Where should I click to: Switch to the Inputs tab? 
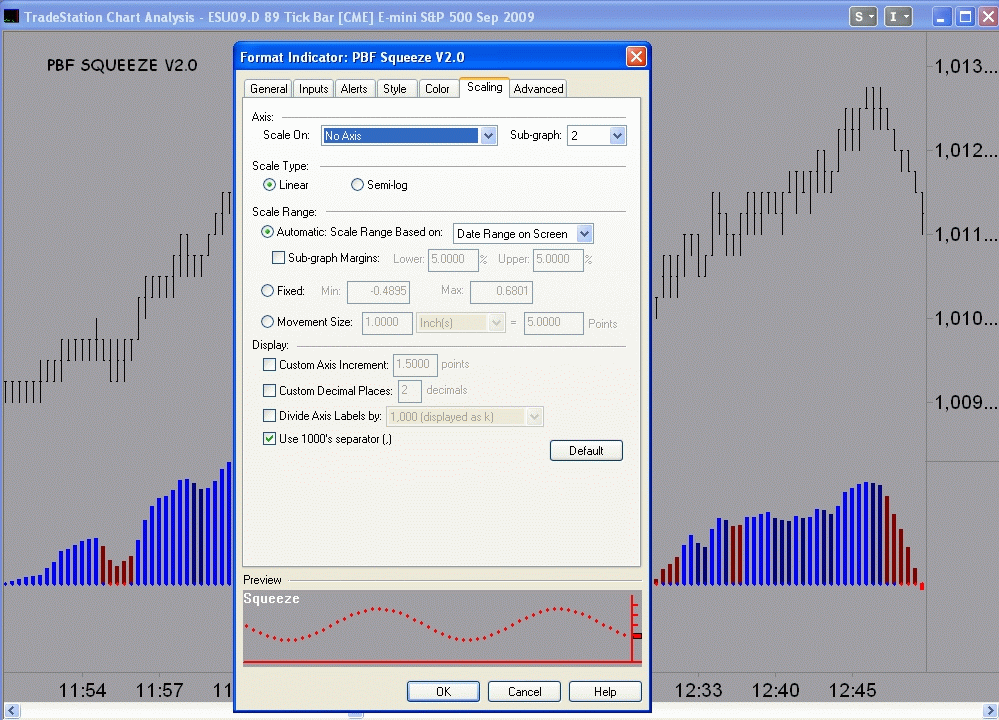coord(313,89)
